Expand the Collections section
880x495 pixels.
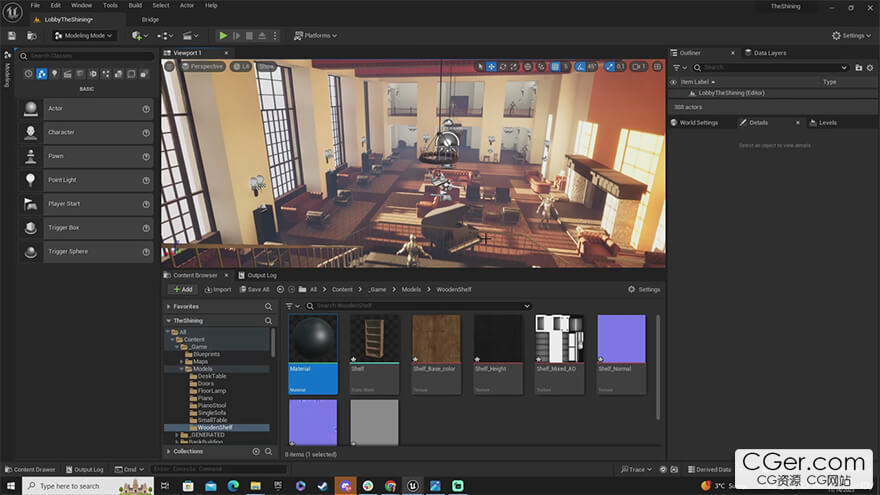point(168,451)
